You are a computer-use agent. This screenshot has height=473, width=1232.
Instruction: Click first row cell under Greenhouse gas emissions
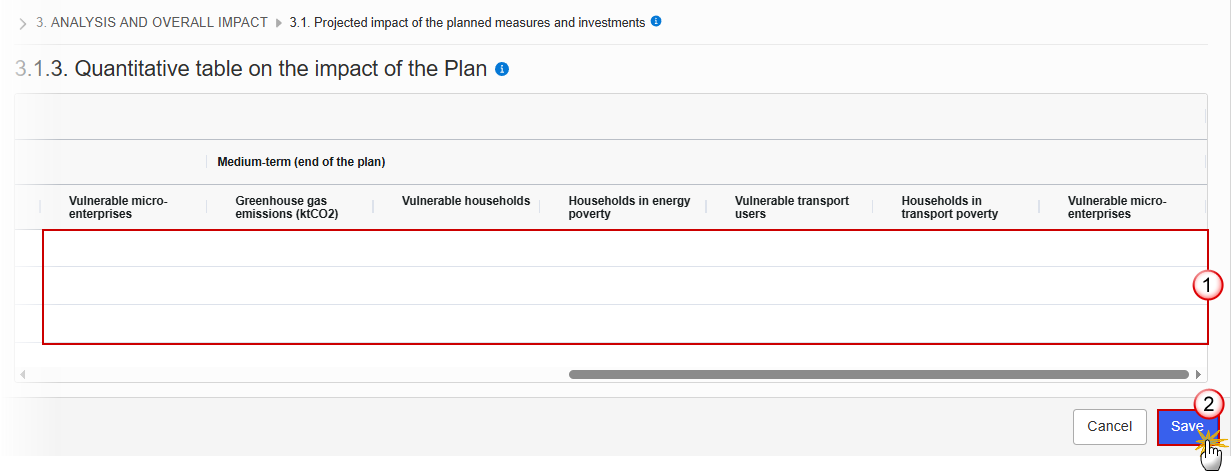[x=289, y=248]
